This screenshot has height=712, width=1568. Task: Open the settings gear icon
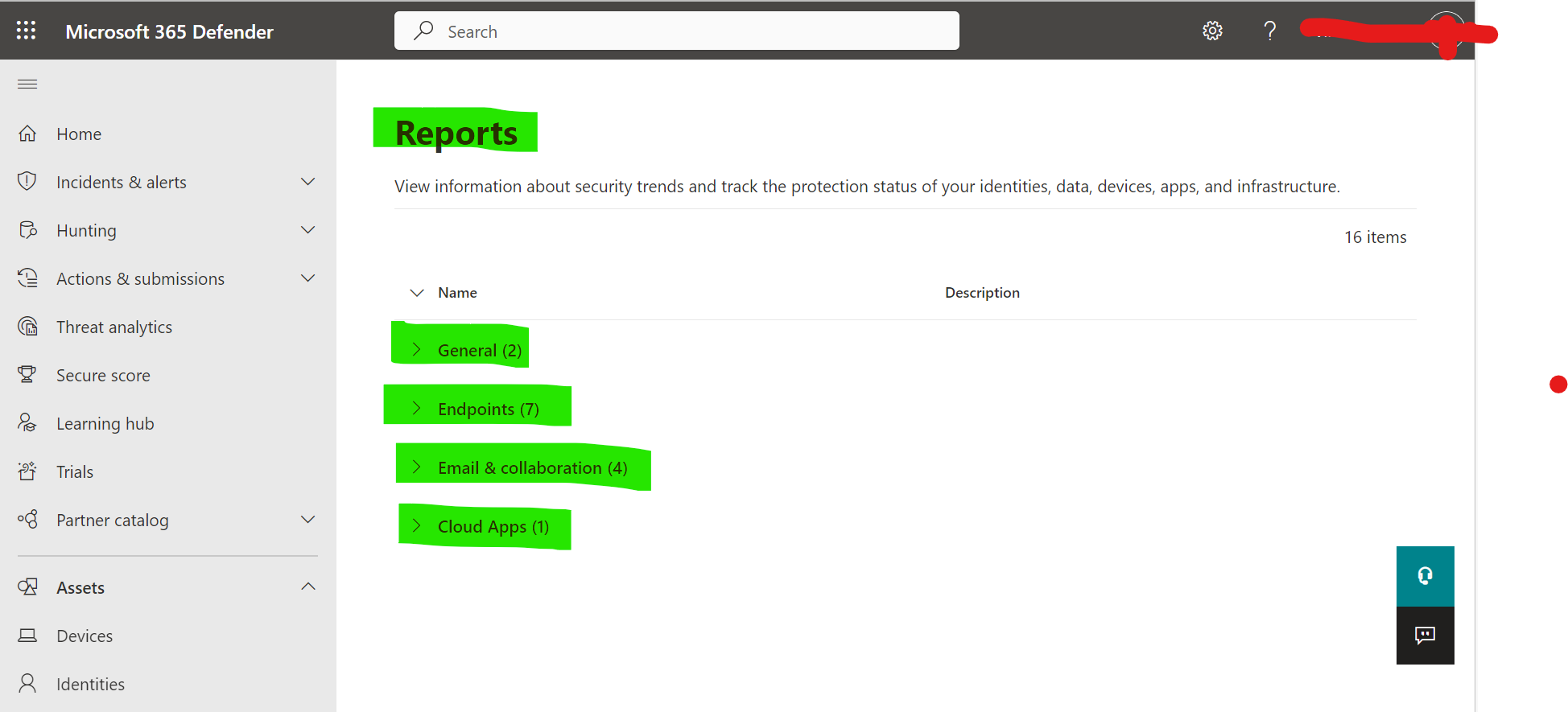(1212, 31)
